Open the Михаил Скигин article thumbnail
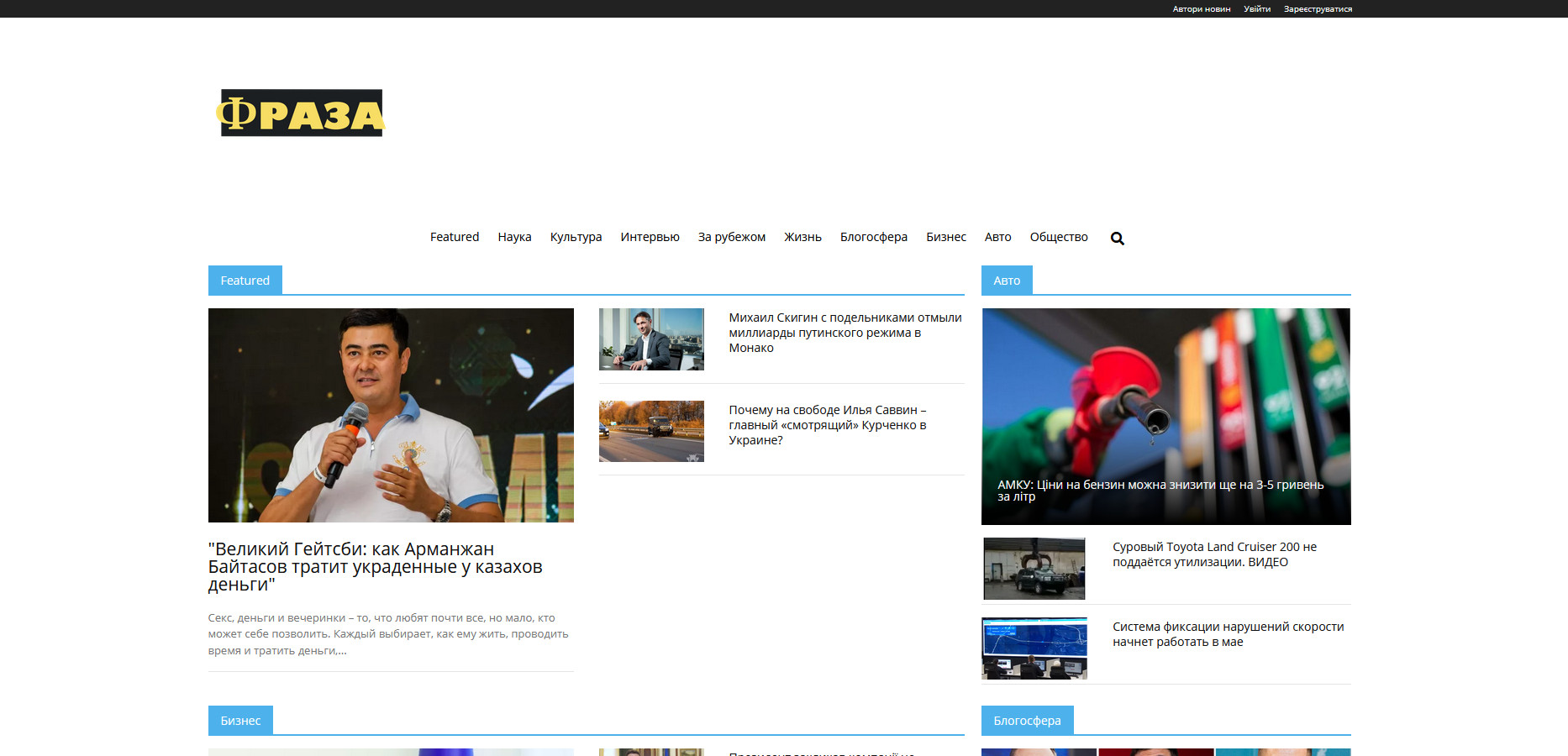This screenshot has width=1568, height=756. [x=651, y=339]
